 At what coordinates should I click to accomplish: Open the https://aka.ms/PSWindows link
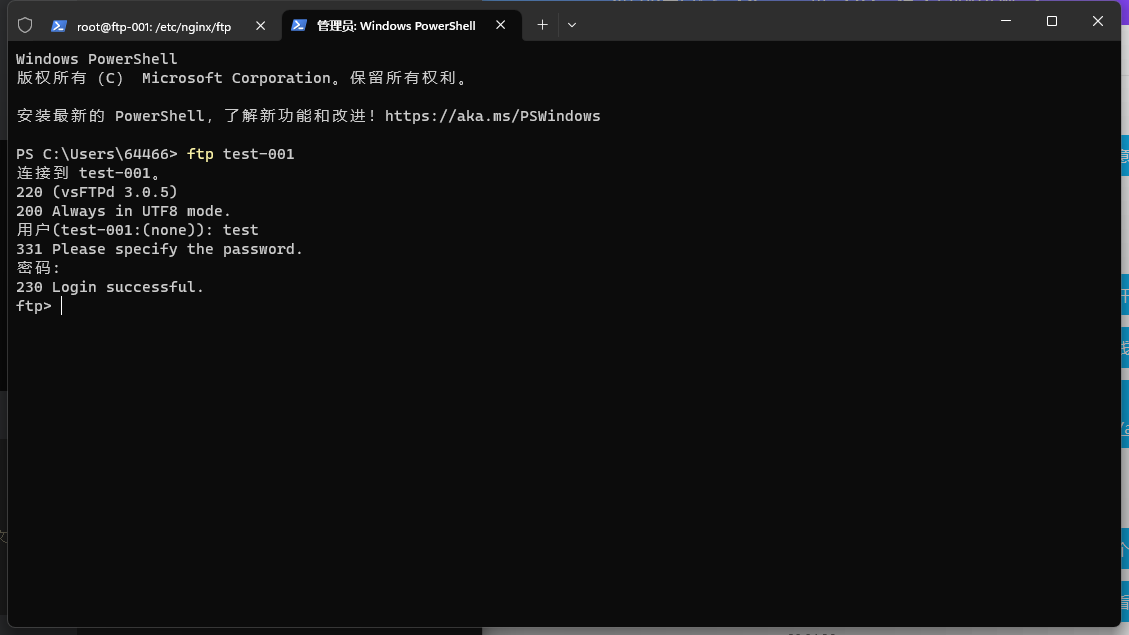coord(492,116)
